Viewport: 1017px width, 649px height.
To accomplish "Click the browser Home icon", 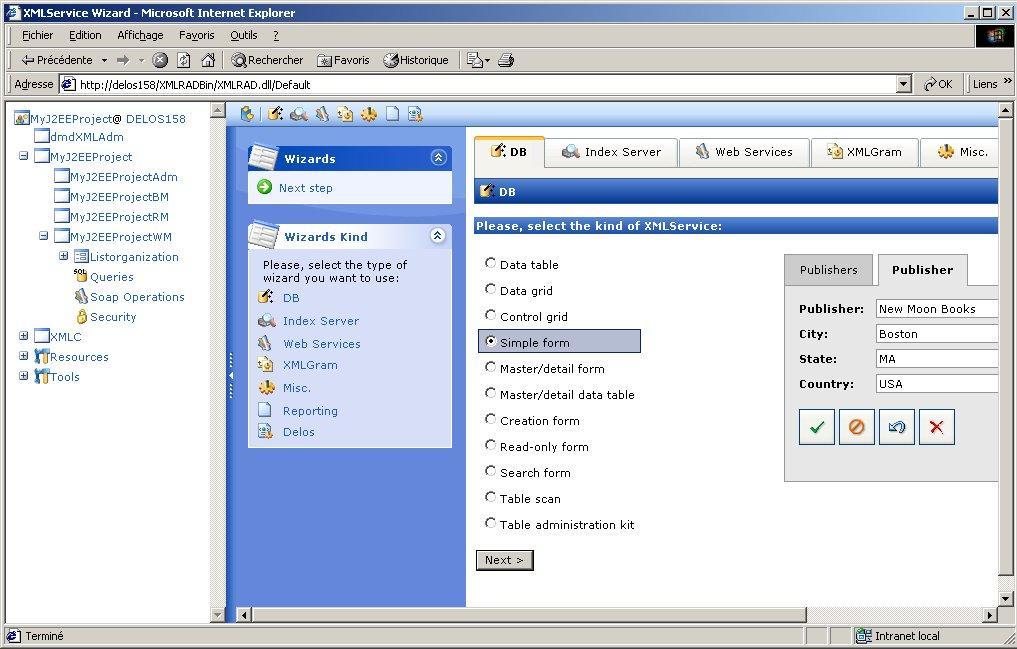I will click(208, 60).
